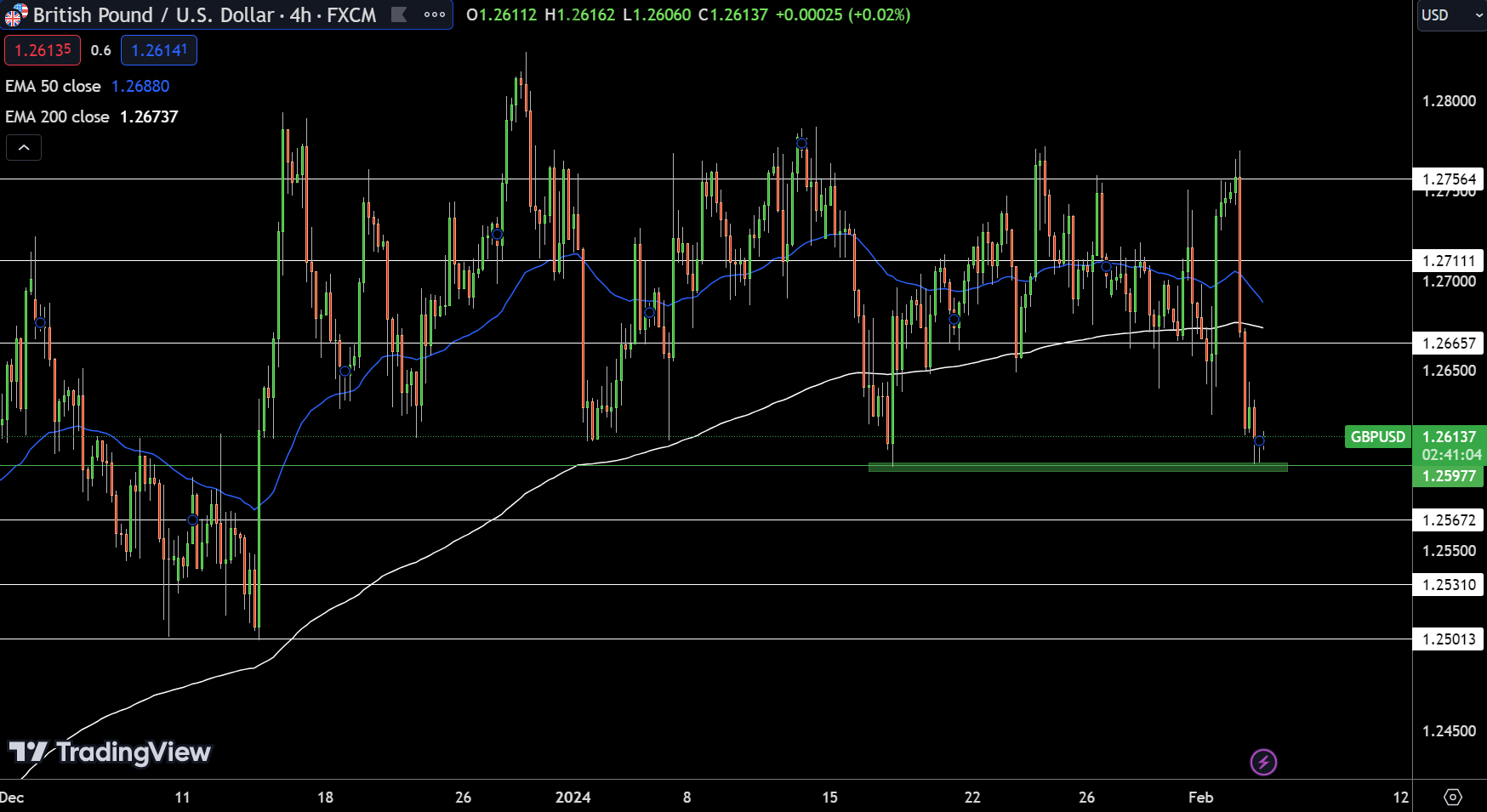Click the 2024 date label on time axis
The width and height of the screenshot is (1487, 812).
point(573,798)
